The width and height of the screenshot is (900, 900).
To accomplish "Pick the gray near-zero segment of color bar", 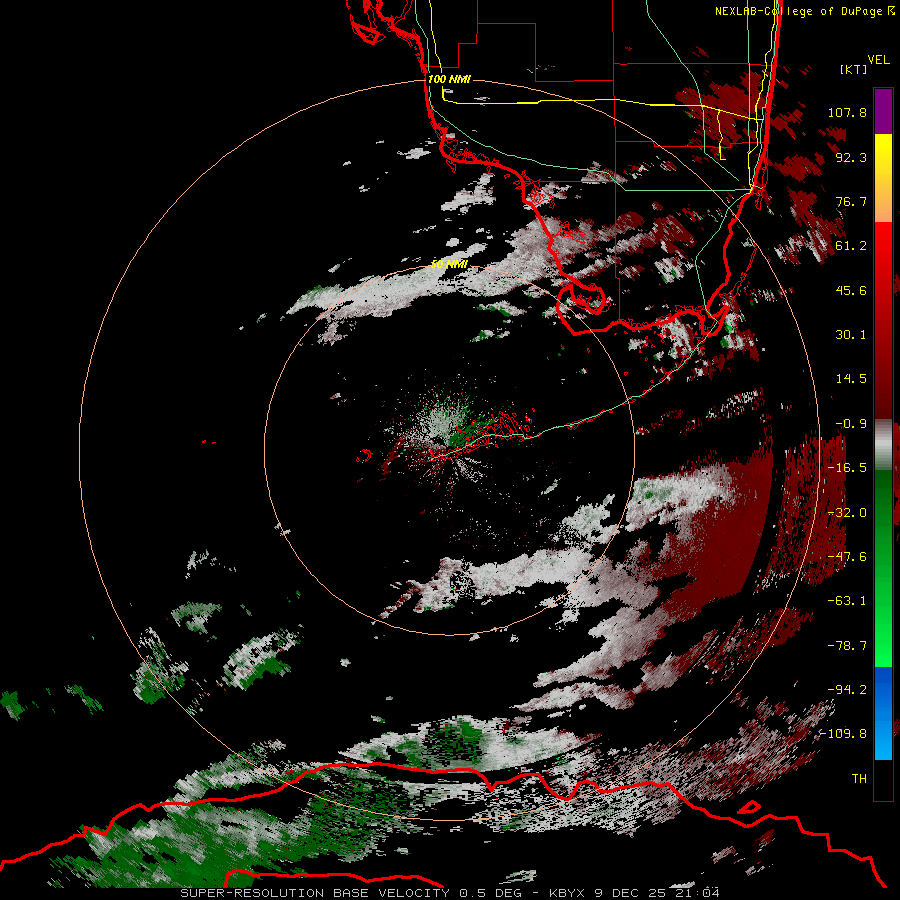I will pos(883,445).
